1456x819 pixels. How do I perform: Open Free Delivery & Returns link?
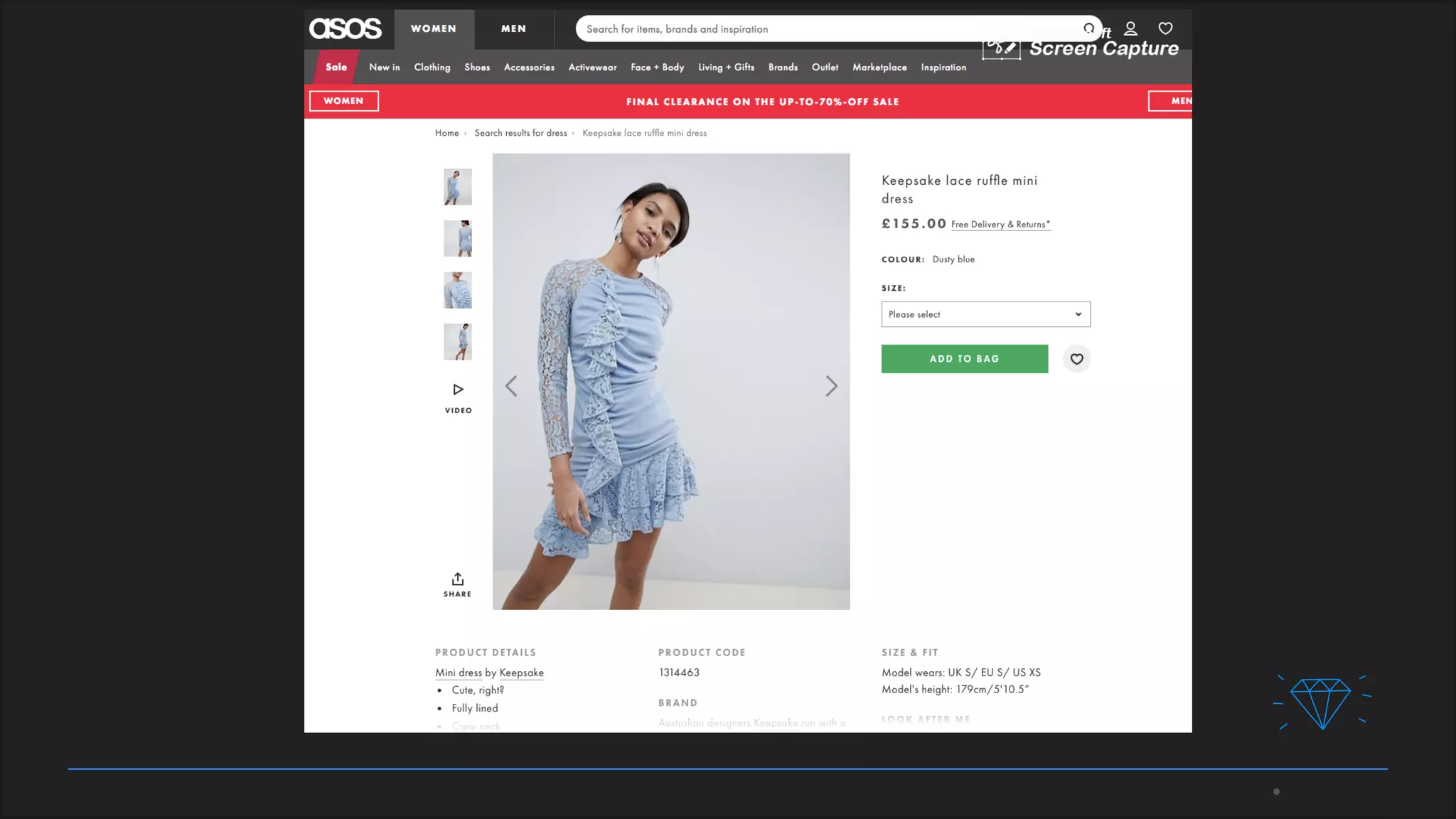(x=1000, y=225)
